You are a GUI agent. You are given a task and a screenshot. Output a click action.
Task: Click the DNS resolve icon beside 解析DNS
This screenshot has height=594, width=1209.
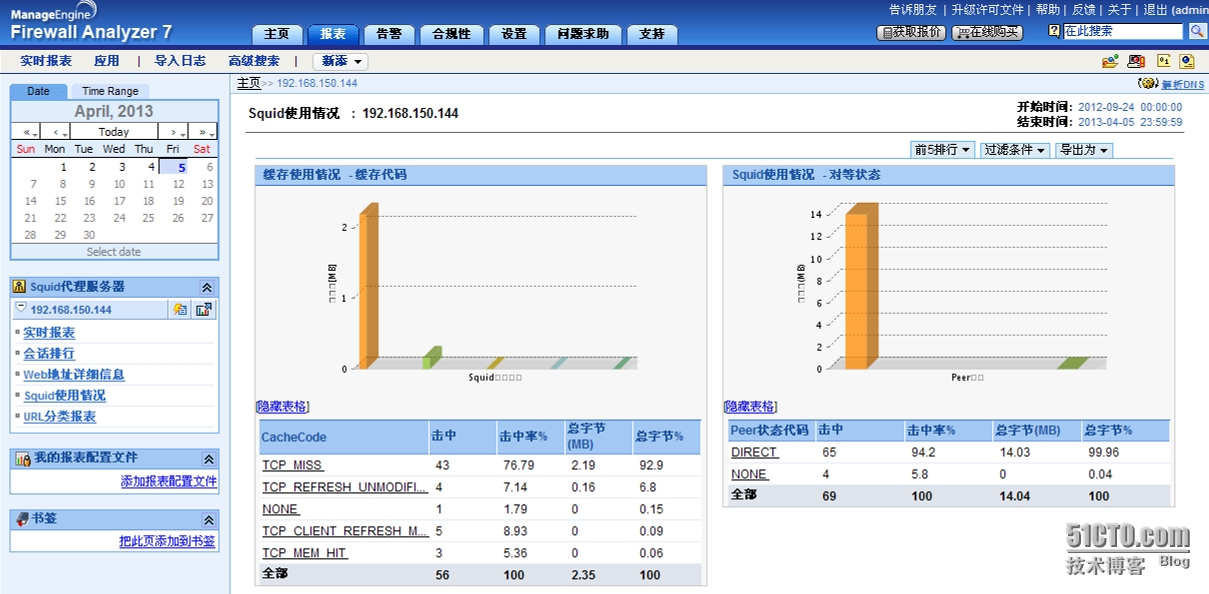coord(1148,84)
